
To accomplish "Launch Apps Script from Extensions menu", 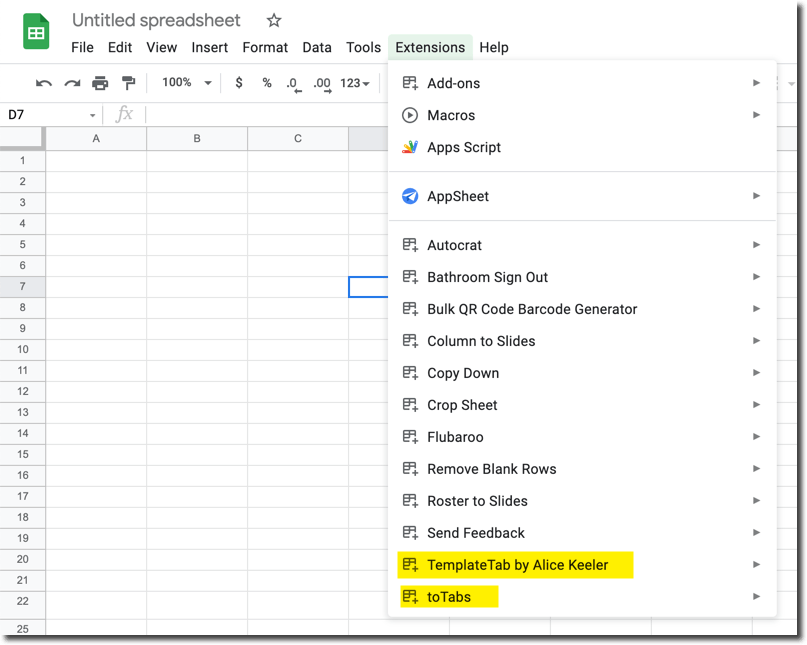I will pos(463,147).
